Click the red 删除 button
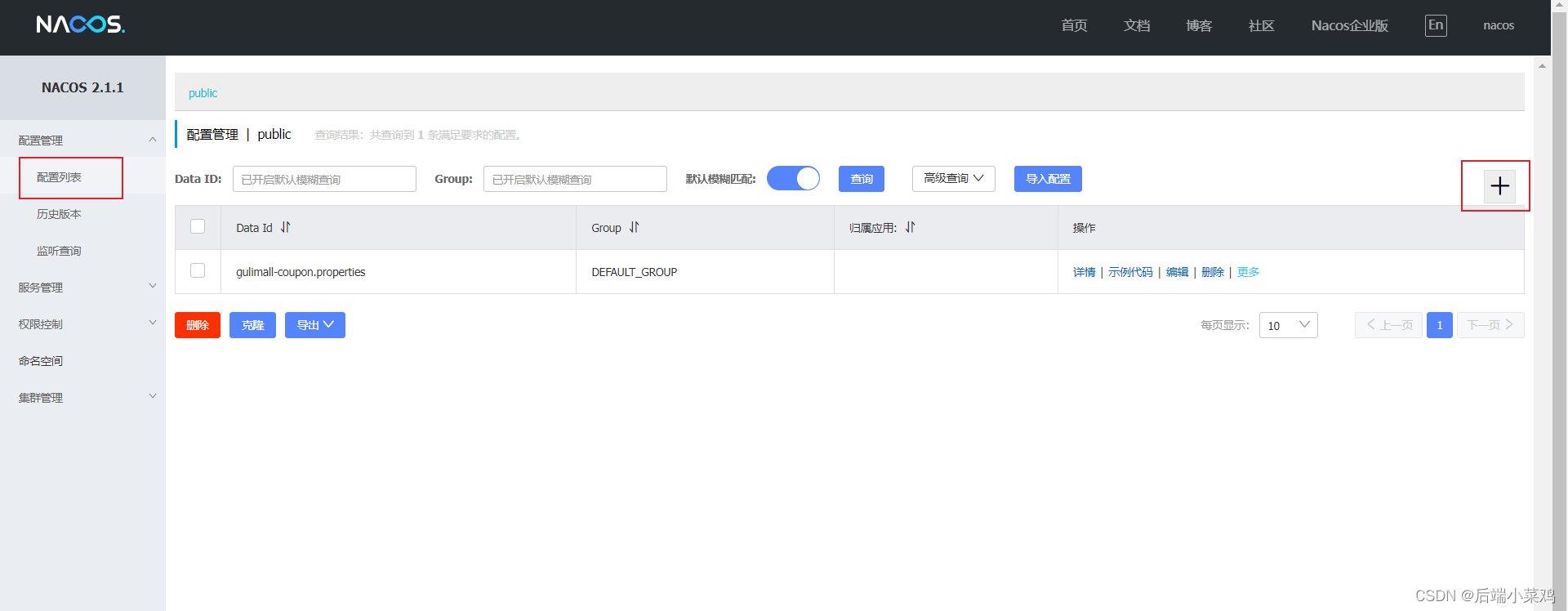The height and width of the screenshot is (611, 1568). [198, 325]
